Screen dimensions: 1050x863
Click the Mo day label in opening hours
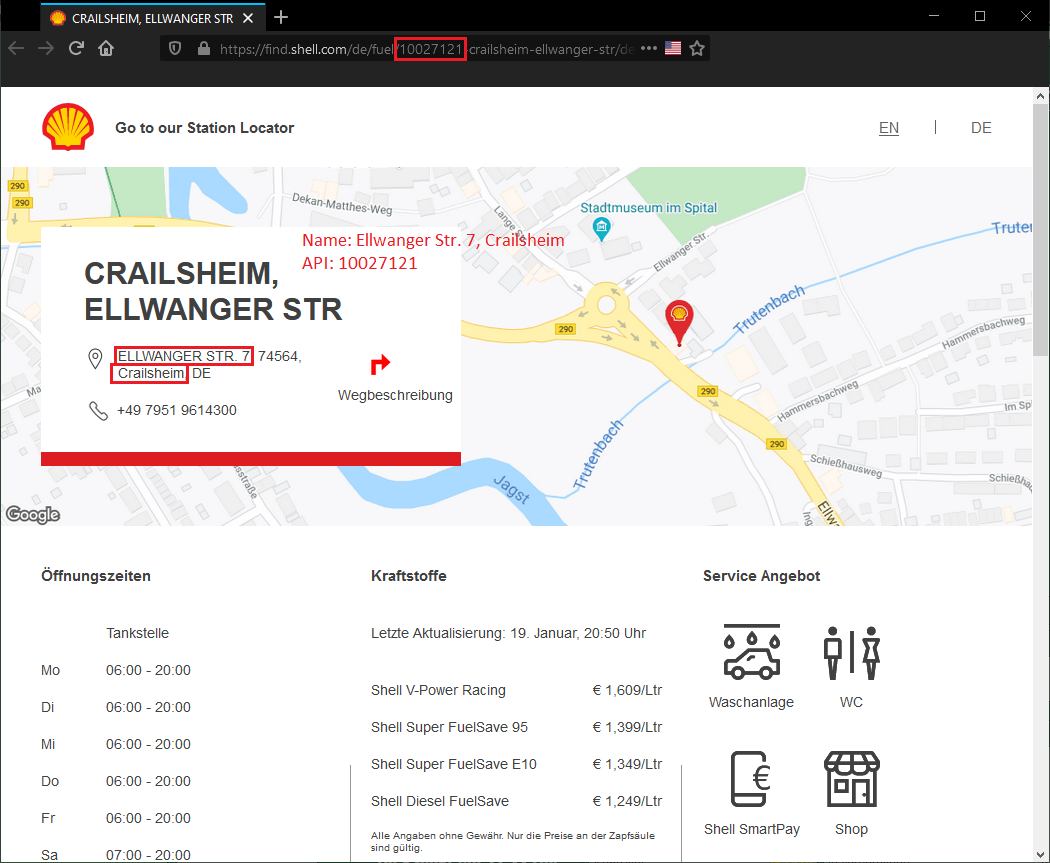[50, 670]
